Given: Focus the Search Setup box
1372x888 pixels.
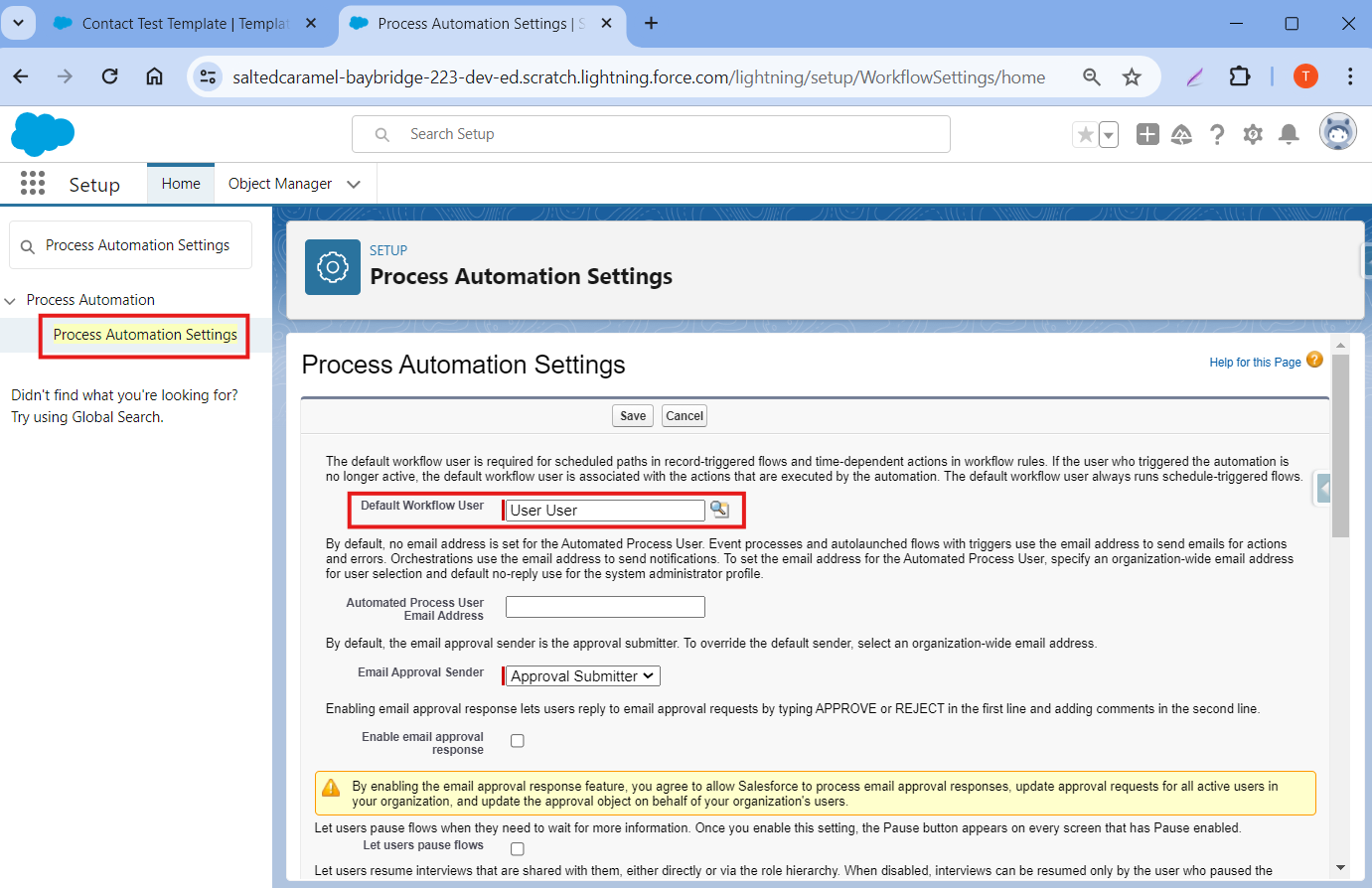Looking at the screenshot, I should point(651,134).
